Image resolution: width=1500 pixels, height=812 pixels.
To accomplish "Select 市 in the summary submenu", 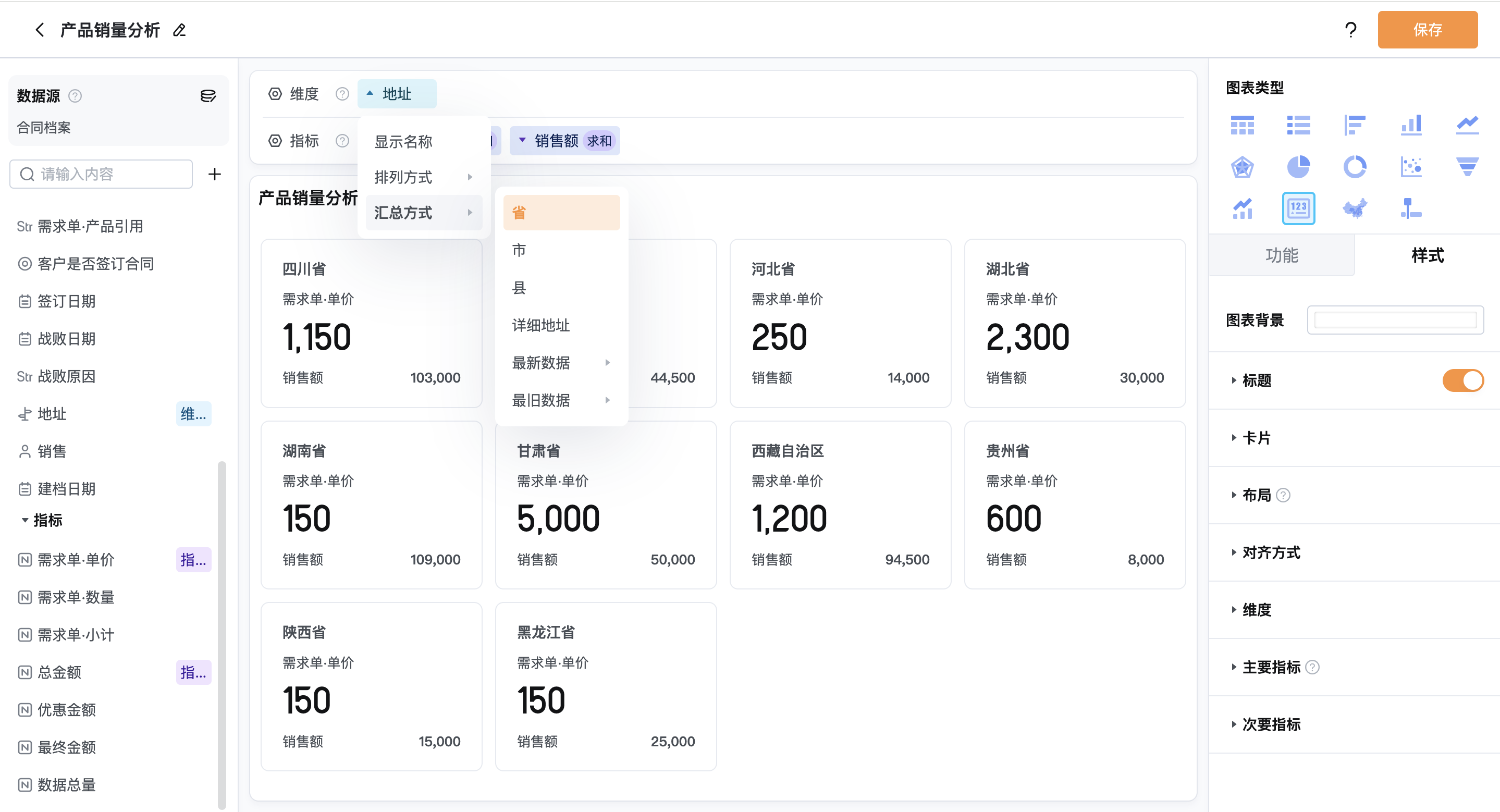I will [x=561, y=250].
